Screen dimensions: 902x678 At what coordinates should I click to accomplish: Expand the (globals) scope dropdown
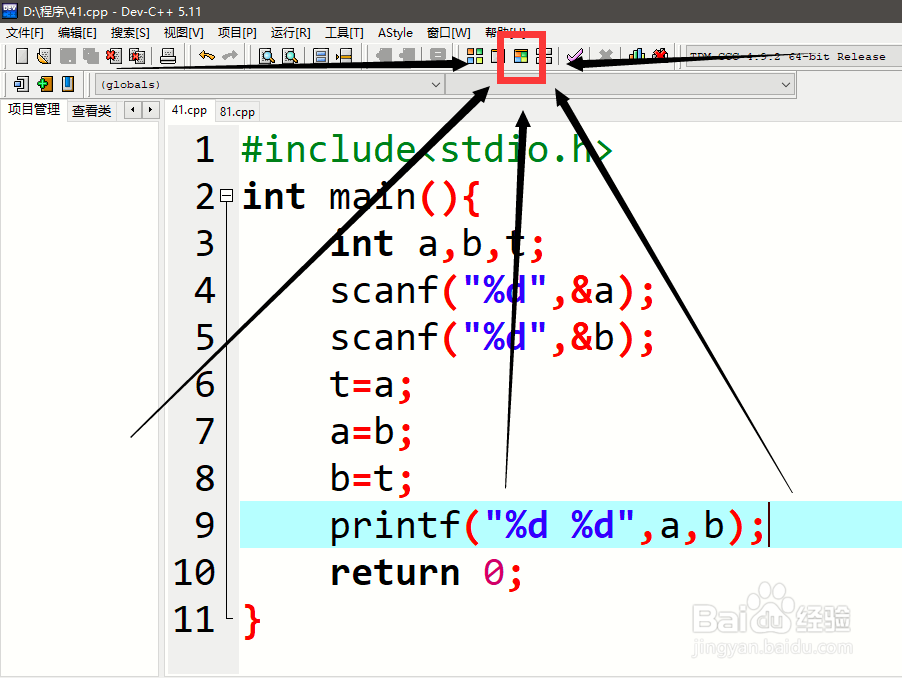(x=269, y=85)
